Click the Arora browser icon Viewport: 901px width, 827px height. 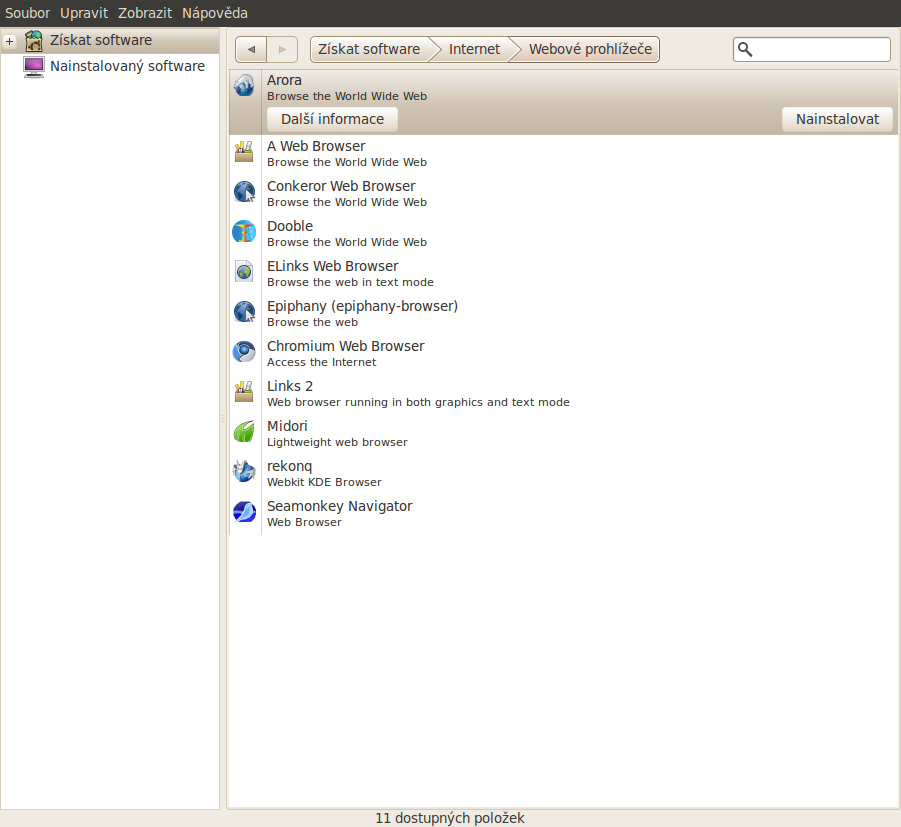(244, 87)
